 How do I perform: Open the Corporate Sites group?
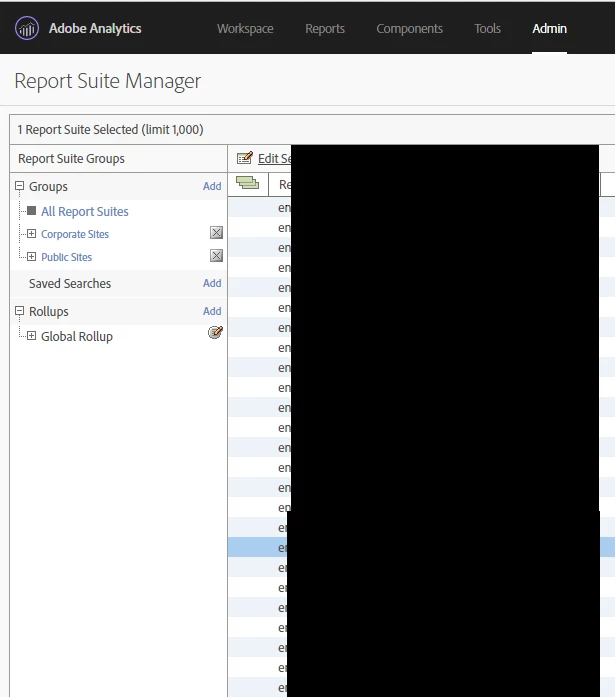click(75, 234)
